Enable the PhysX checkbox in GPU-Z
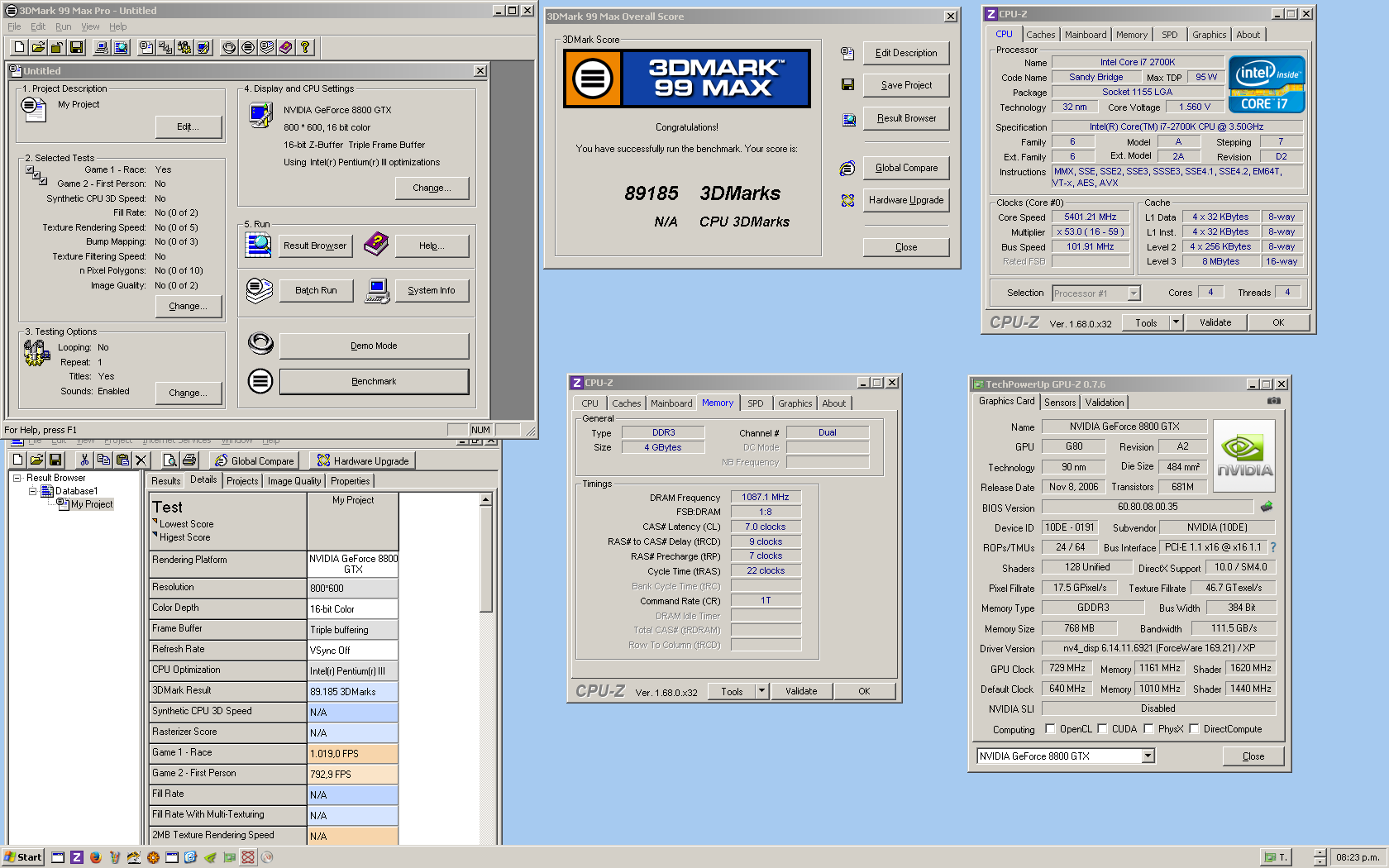The width and height of the screenshot is (1389, 868). [x=1148, y=729]
